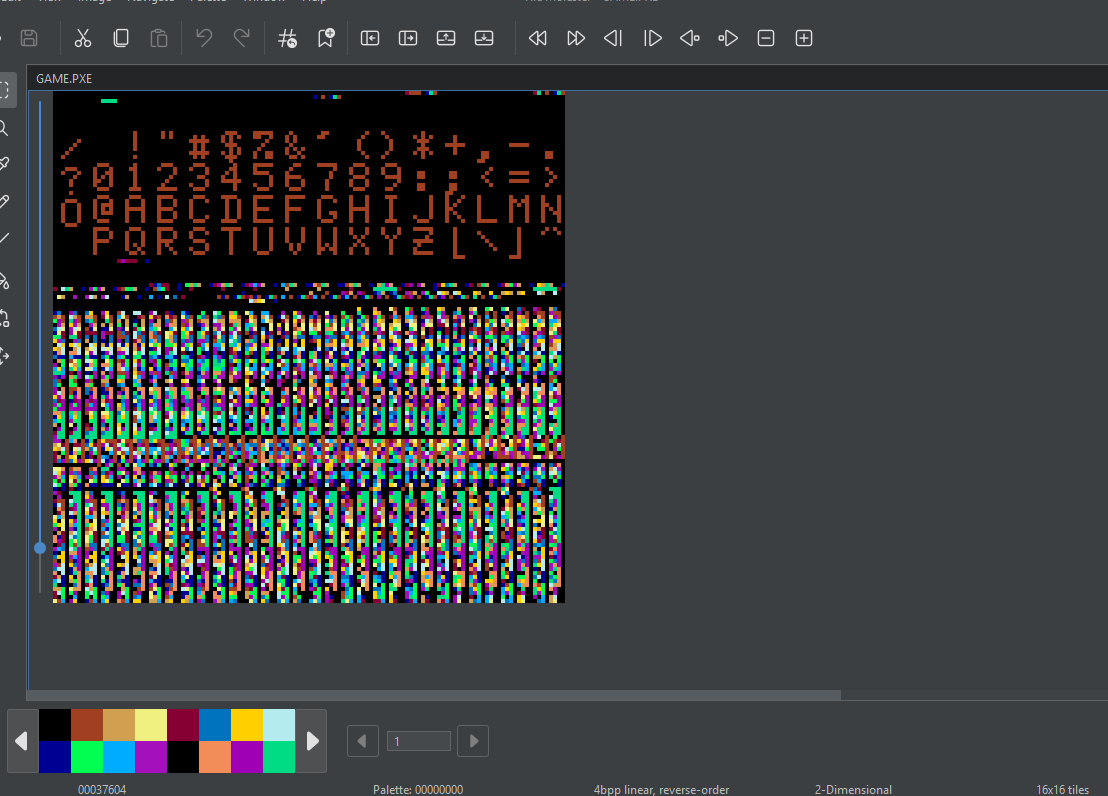
Task: Click the palette index number field
Action: click(418, 741)
